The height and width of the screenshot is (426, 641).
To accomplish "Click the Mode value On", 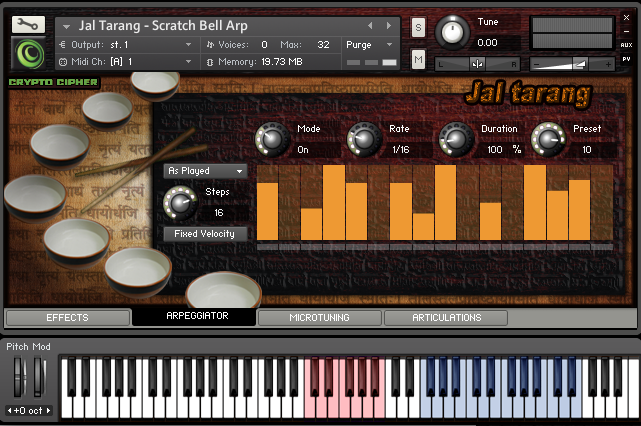I will pos(303,150).
